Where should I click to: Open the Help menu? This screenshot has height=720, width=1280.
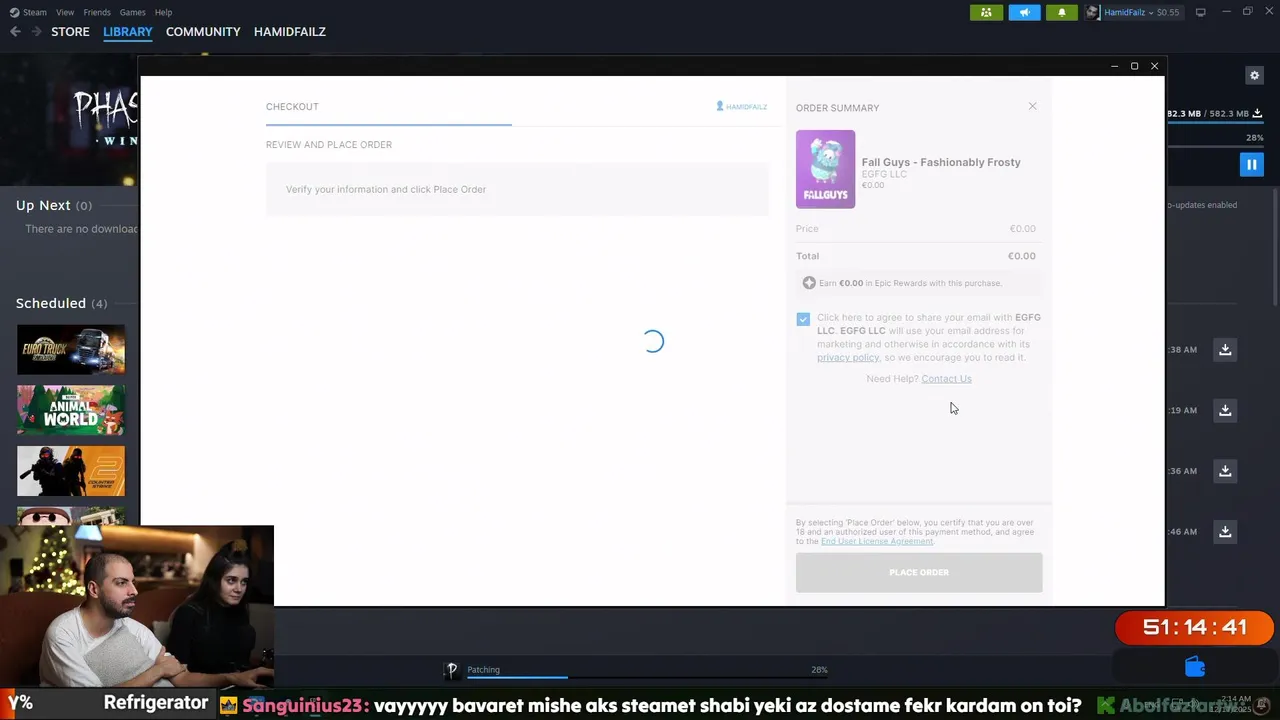163,12
